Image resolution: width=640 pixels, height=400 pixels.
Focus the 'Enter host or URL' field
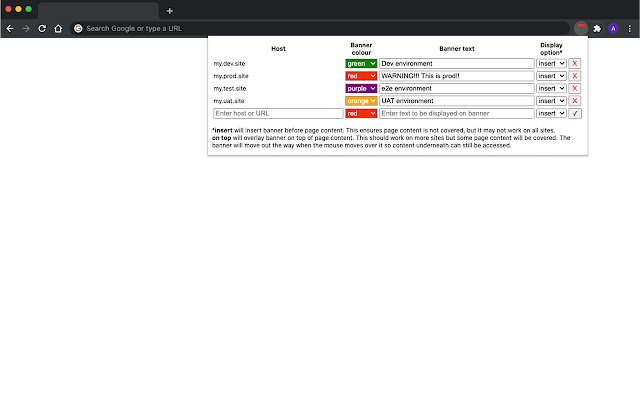pos(278,113)
